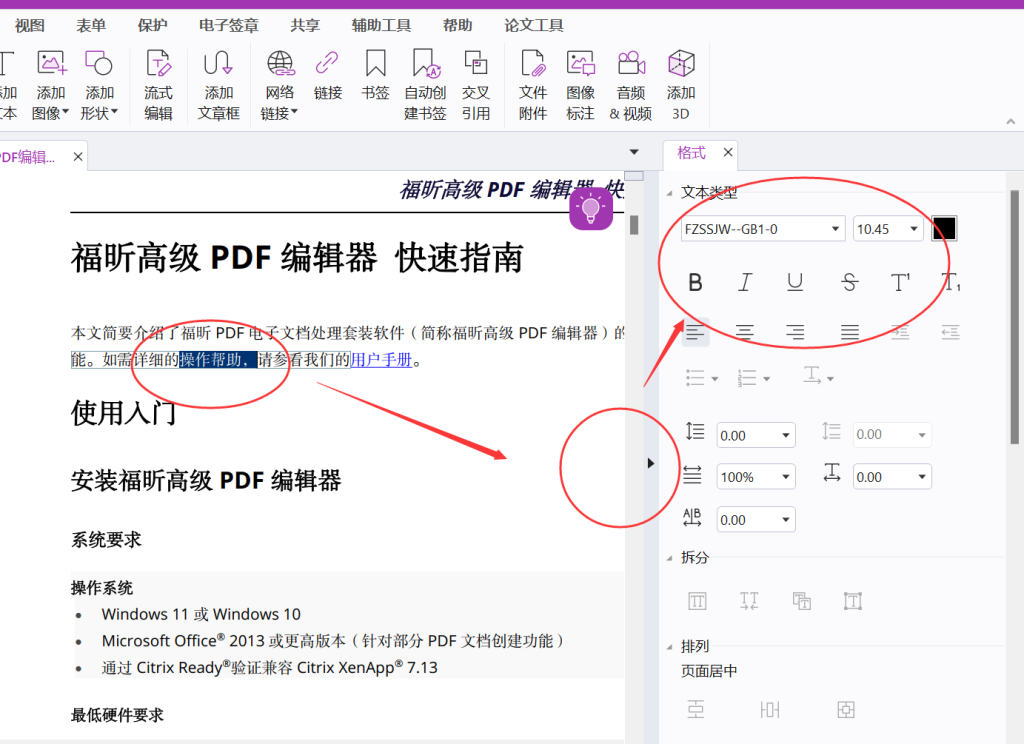The height and width of the screenshot is (744, 1024).
Task: Justify text alignment
Action: 849,332
